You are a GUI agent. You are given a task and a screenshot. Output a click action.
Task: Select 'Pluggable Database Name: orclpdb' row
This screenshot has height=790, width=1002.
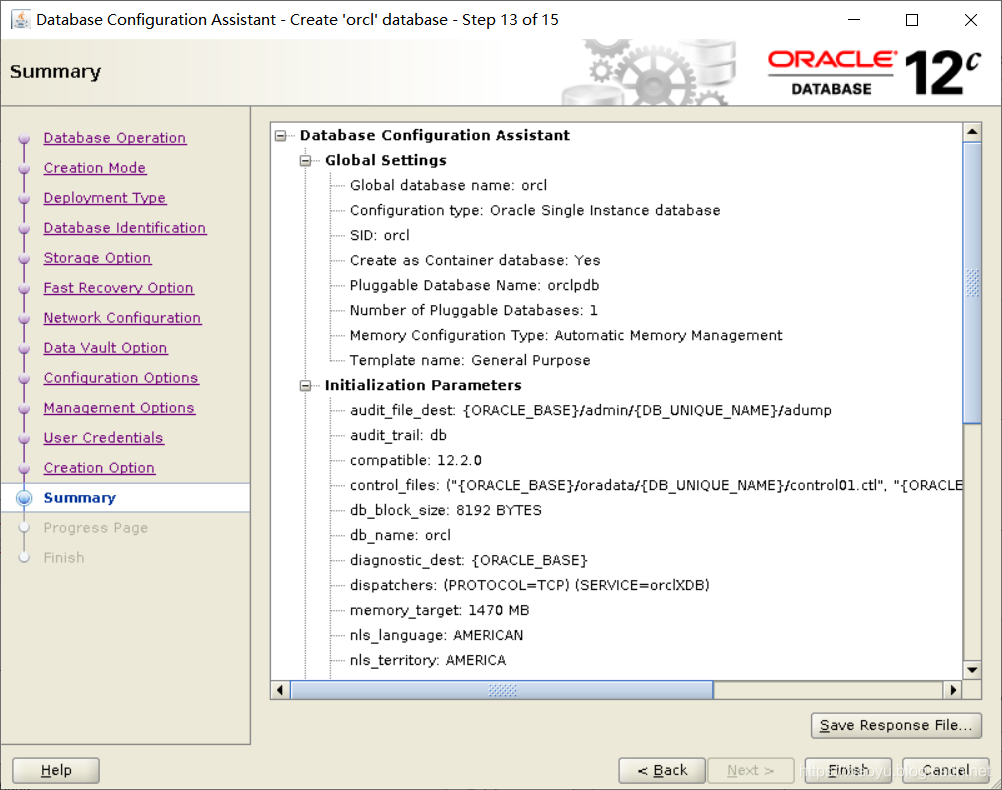pyautogui.click(x=474, y=285)
